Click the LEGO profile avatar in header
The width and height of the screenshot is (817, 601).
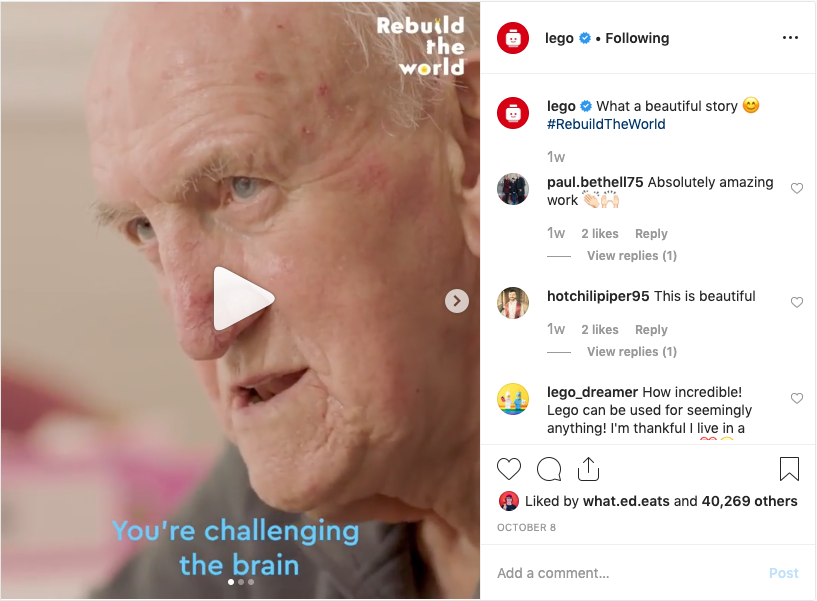click(513, 38)
